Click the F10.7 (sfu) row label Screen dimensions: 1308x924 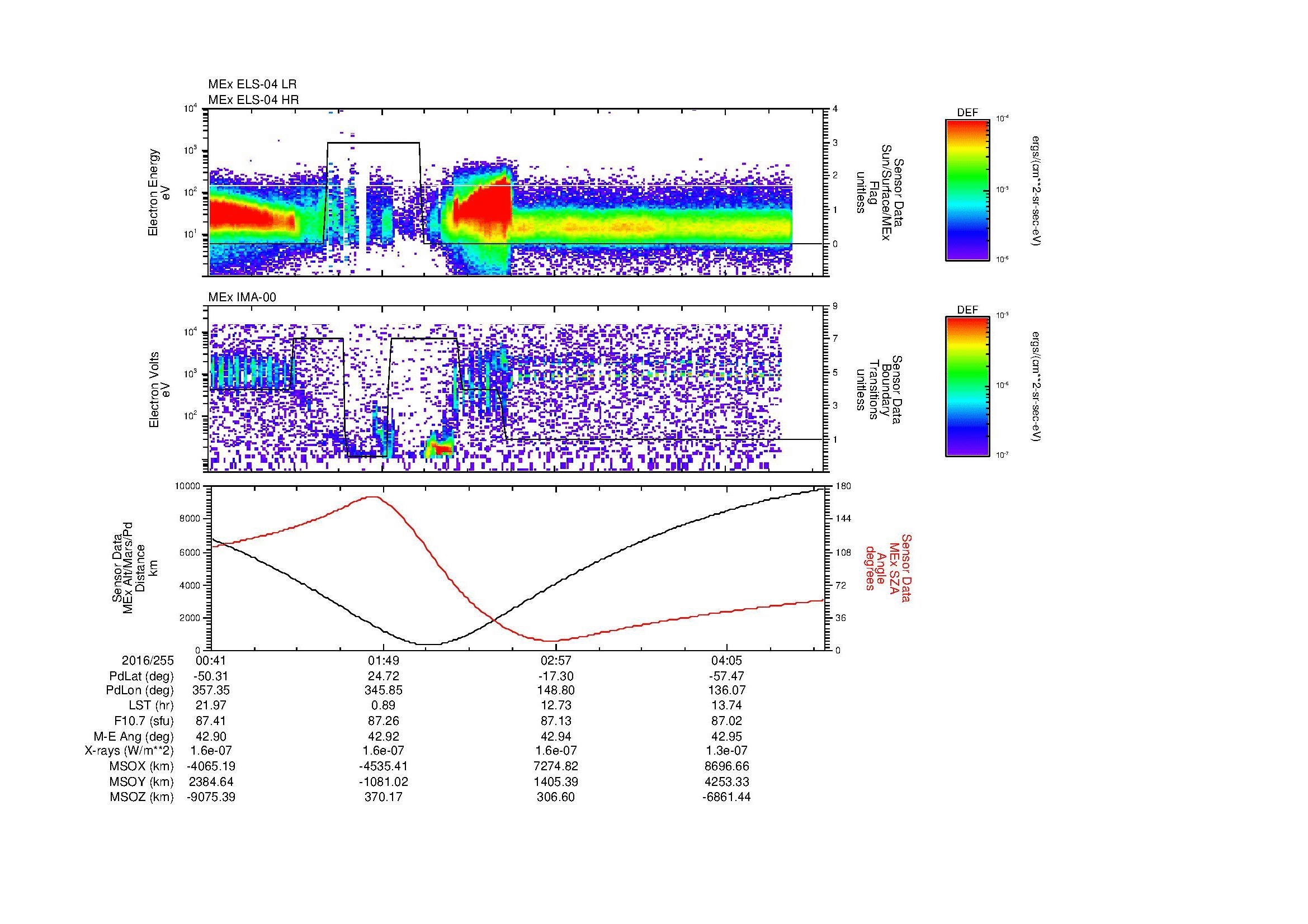click(144, 721)
